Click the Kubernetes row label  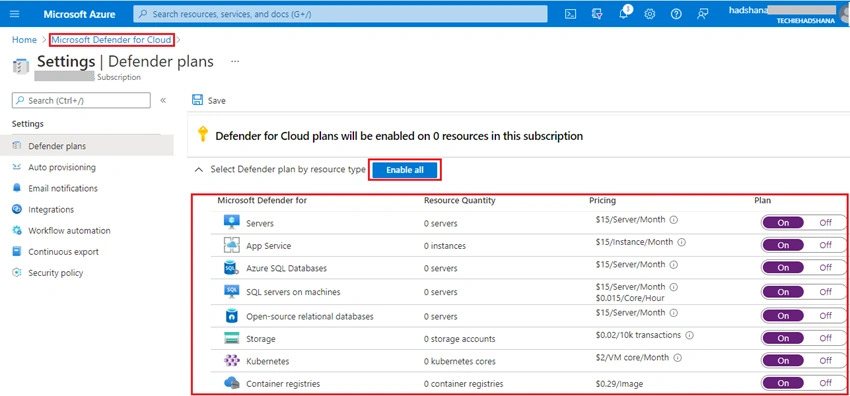click(x=268, y=361)
